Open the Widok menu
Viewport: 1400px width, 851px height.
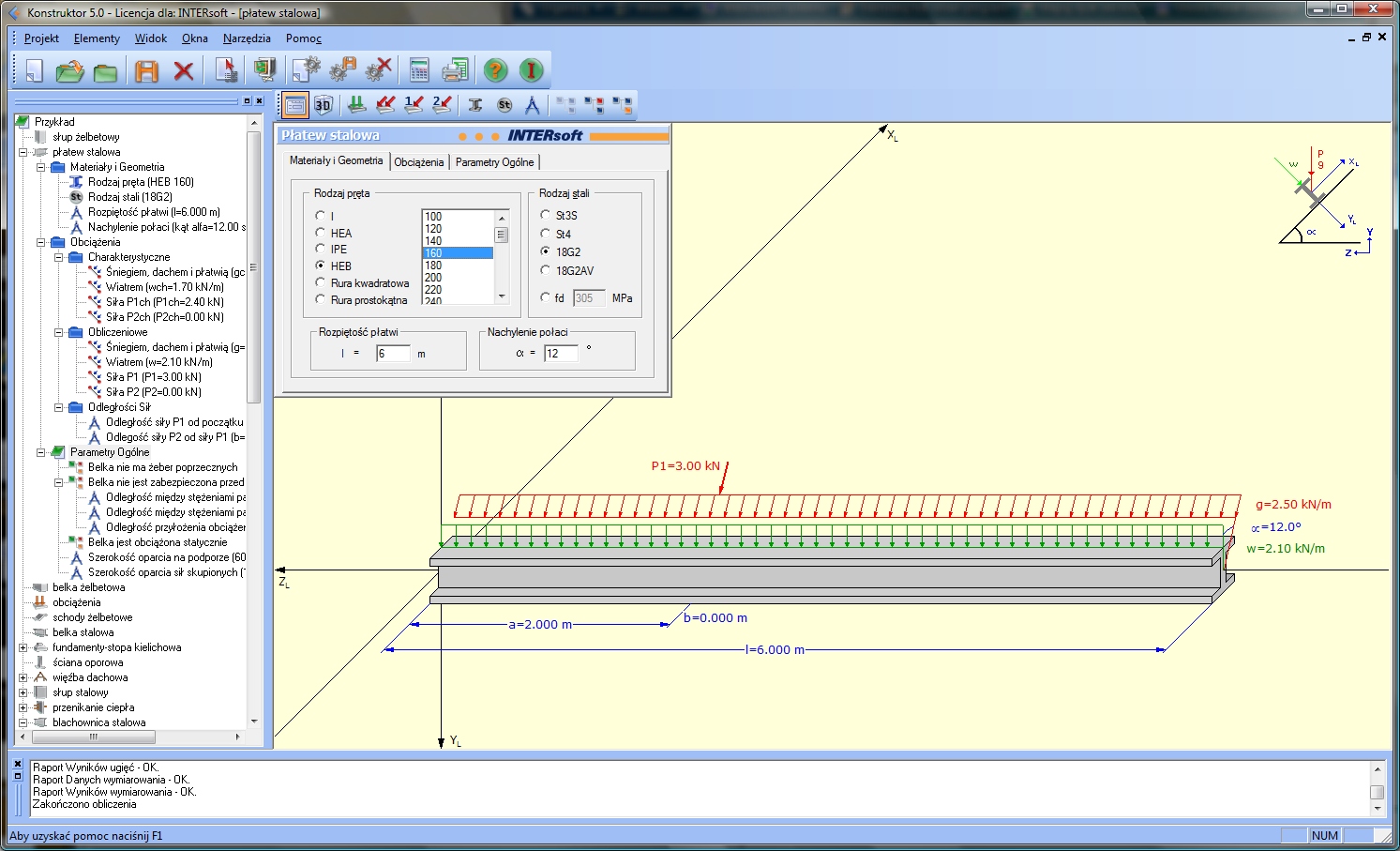click(150, 38)
